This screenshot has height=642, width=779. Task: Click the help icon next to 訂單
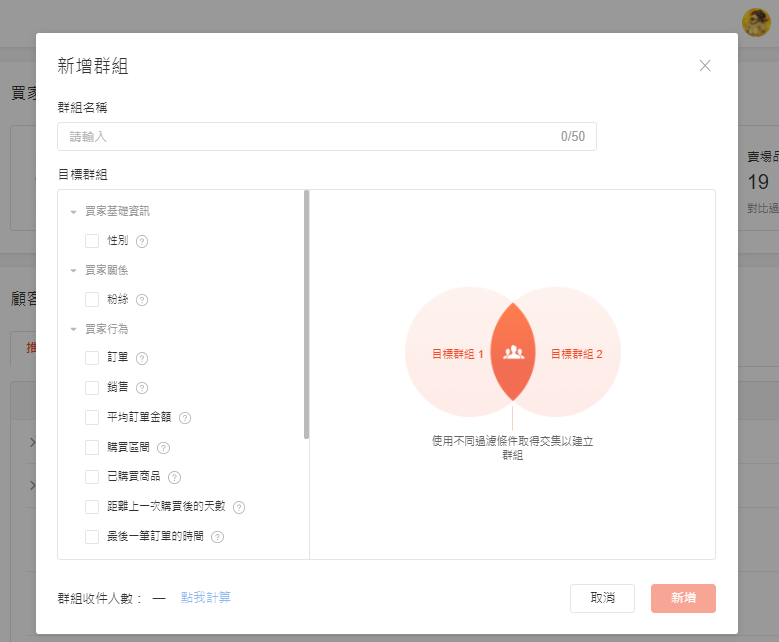tap(142, 358)
